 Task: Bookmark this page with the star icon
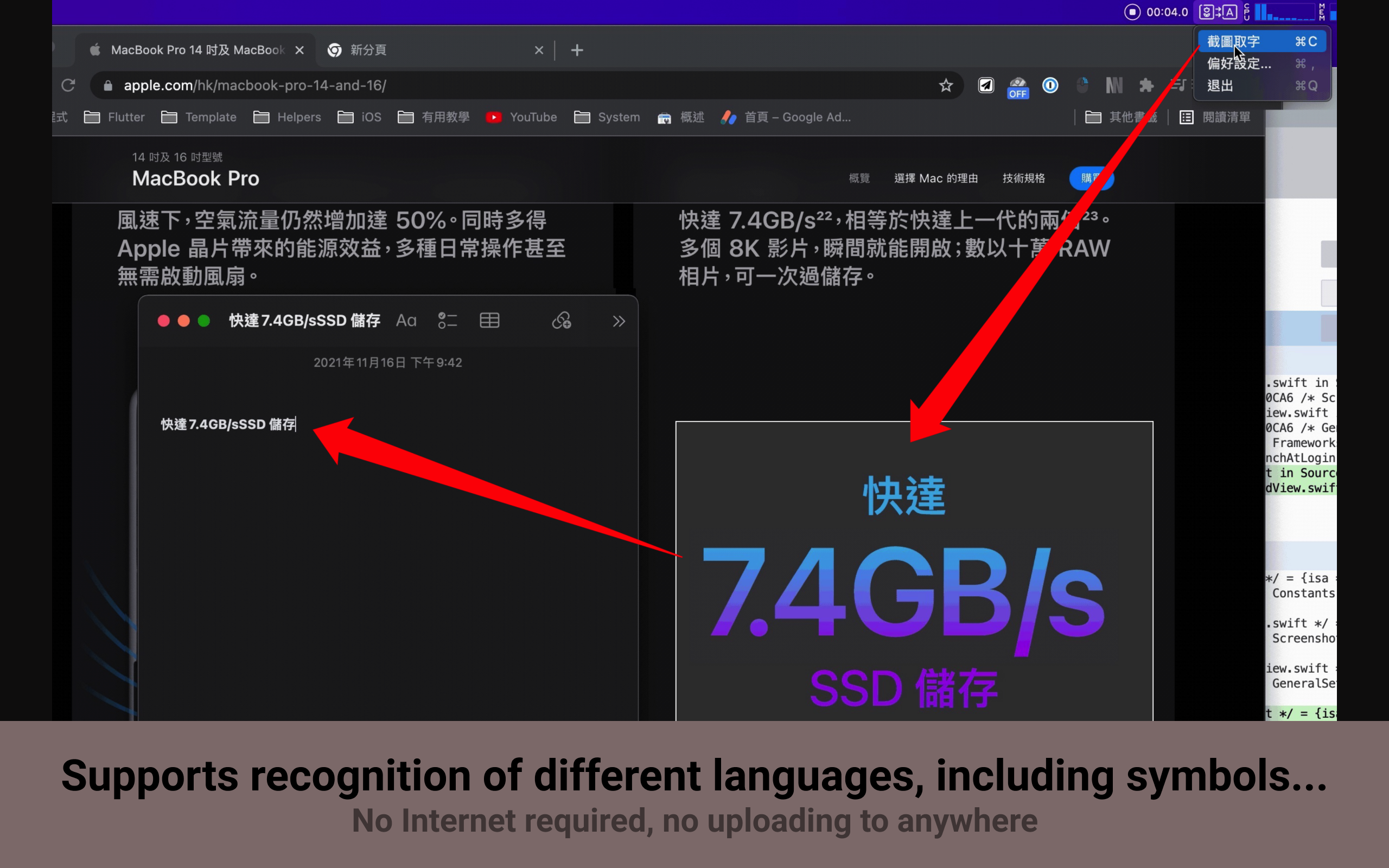tap(945, 86)
